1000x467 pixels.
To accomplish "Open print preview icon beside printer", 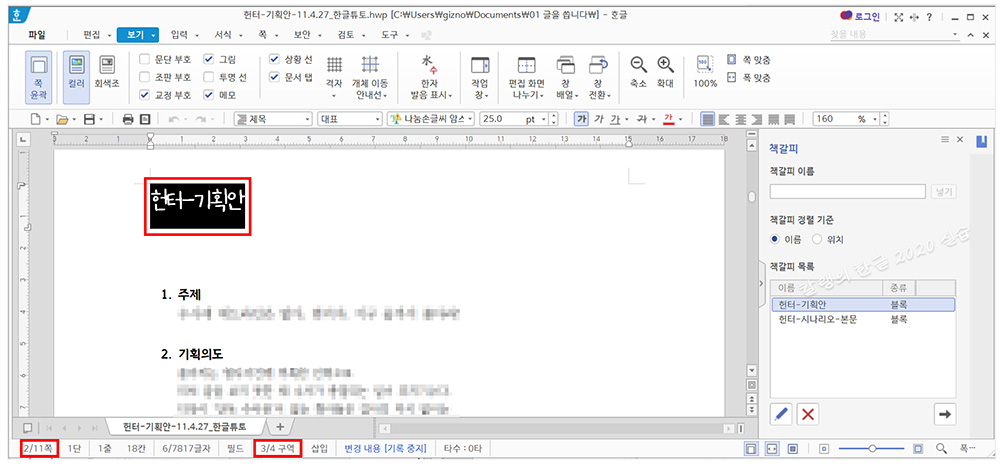I will tap(145, 119).
